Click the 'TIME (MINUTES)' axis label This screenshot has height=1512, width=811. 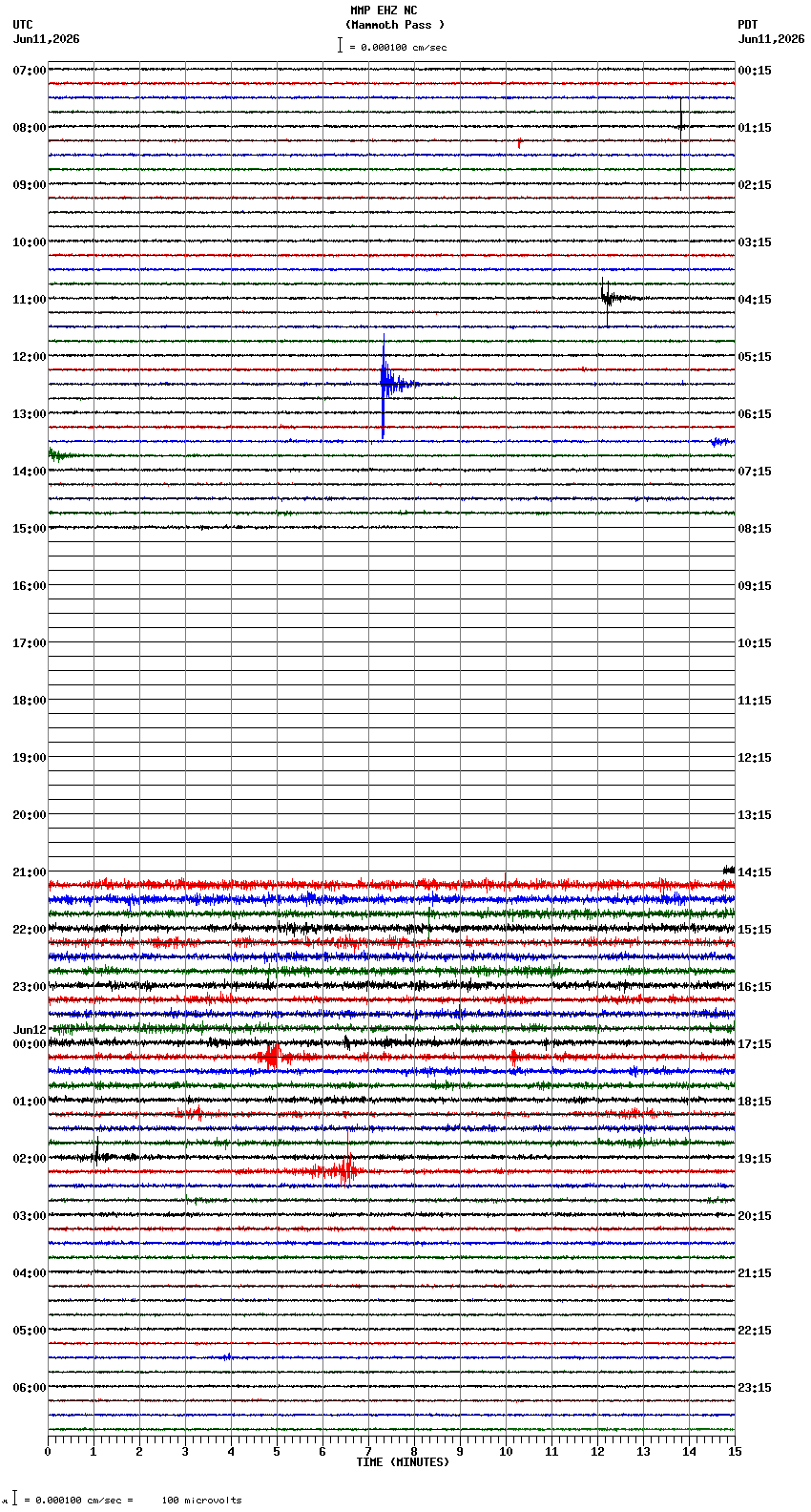coord(403,1462)
